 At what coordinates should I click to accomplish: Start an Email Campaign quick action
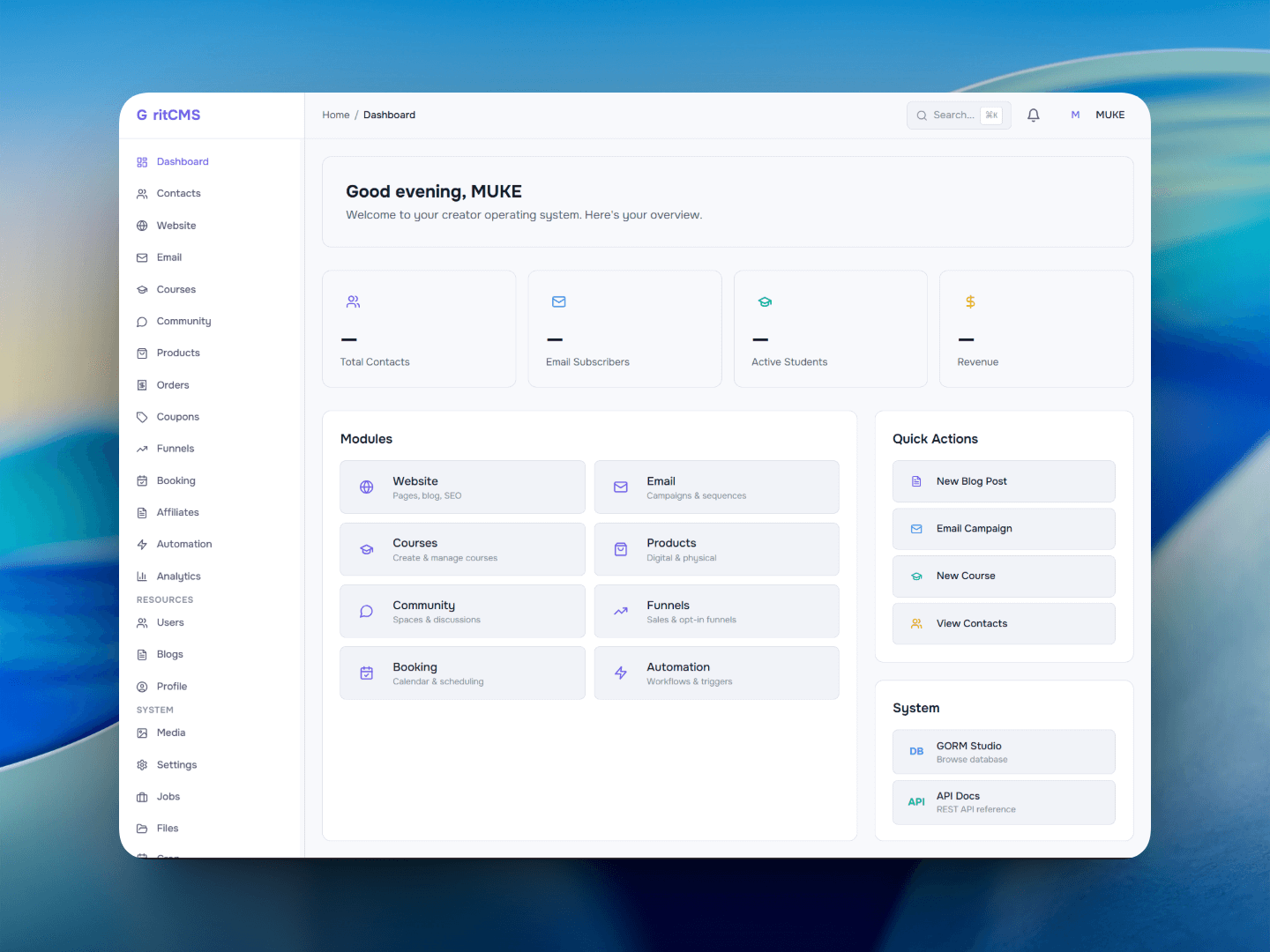point(1004,529)
